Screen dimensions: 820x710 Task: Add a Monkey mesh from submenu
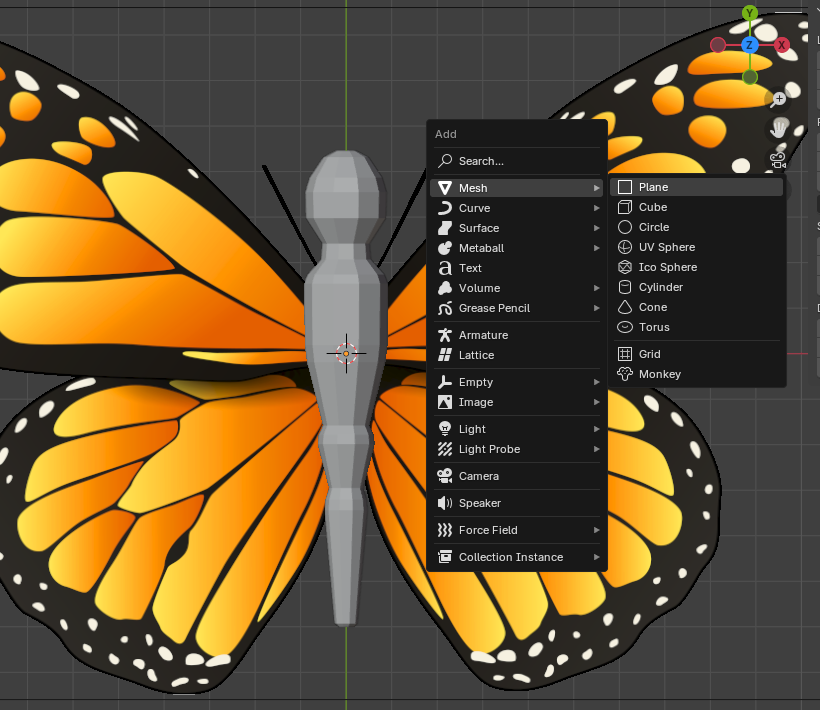[697, 374]
